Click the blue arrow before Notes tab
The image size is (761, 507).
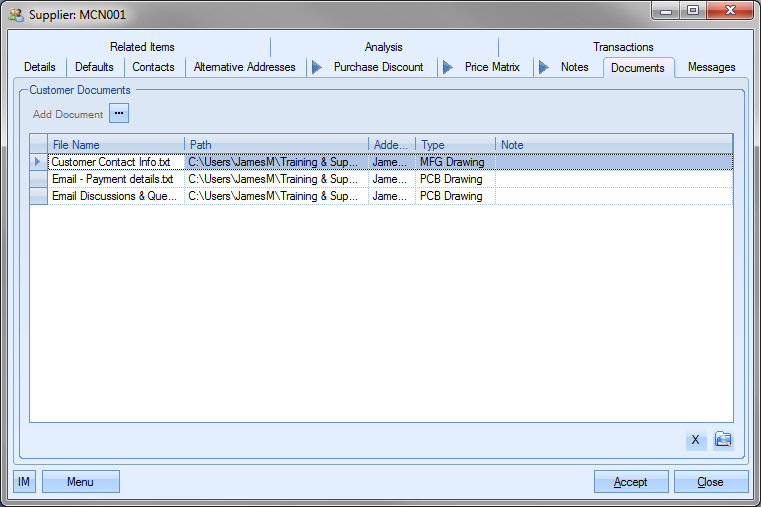coord(544,68)
